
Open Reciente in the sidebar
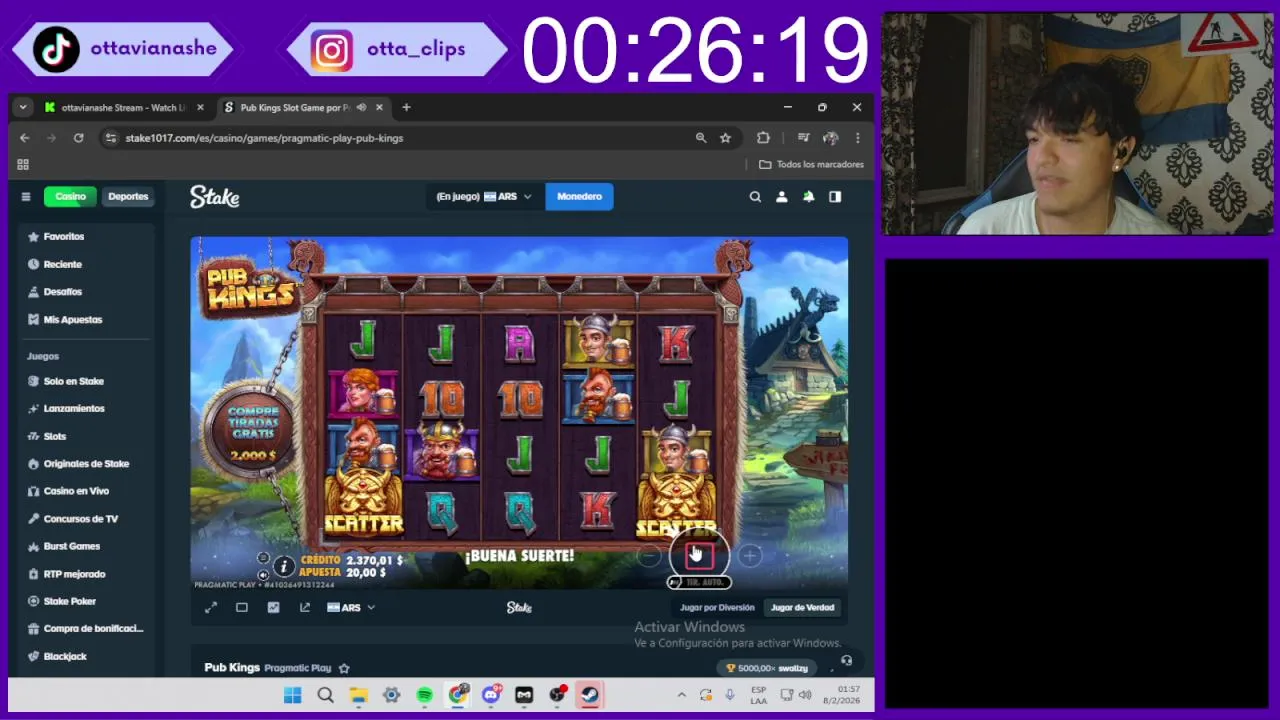86,264
